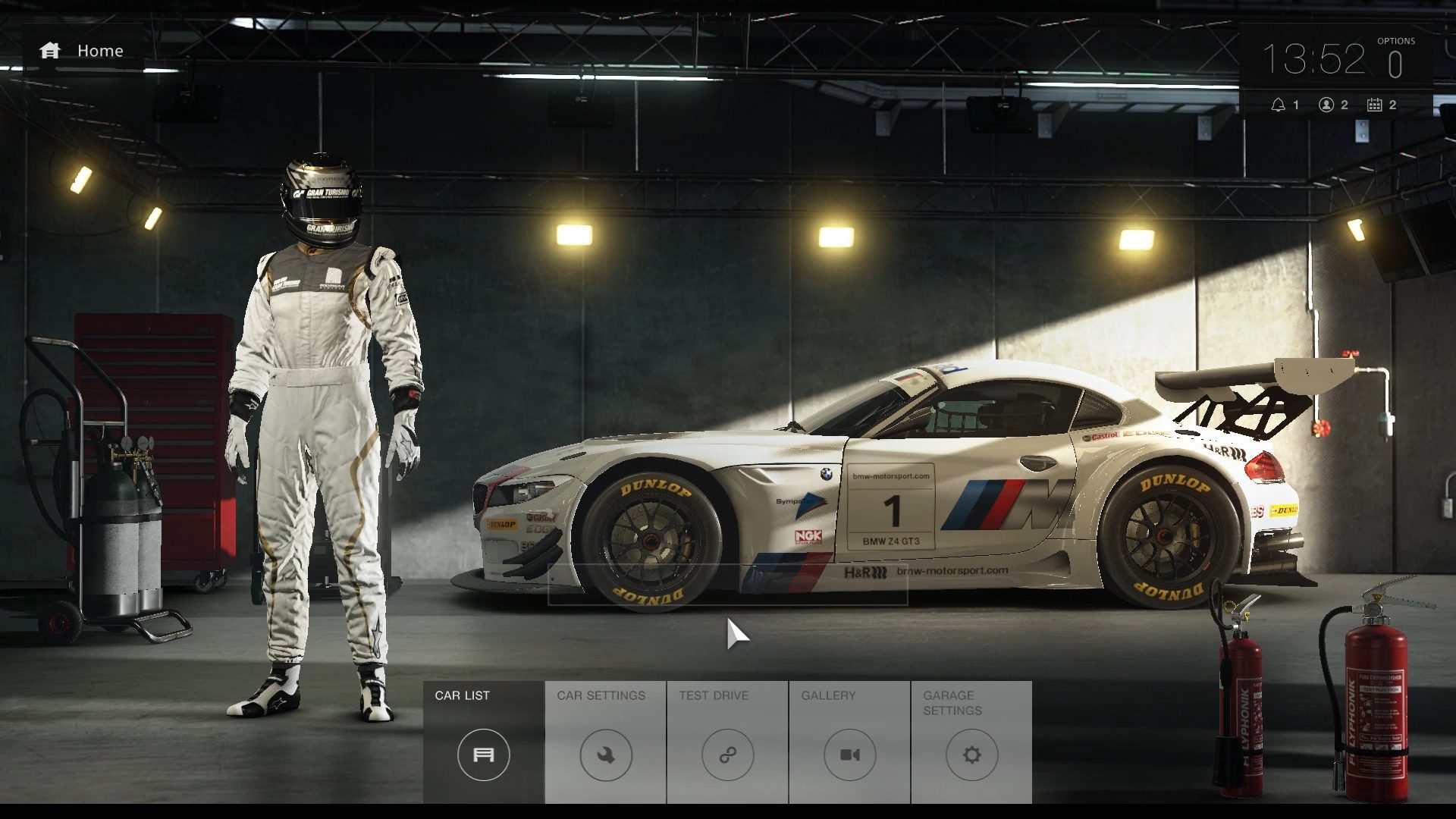The width and height of the screenshot is (1456, 819).
Task: Open Gallery camera icon
Action: 849,755
